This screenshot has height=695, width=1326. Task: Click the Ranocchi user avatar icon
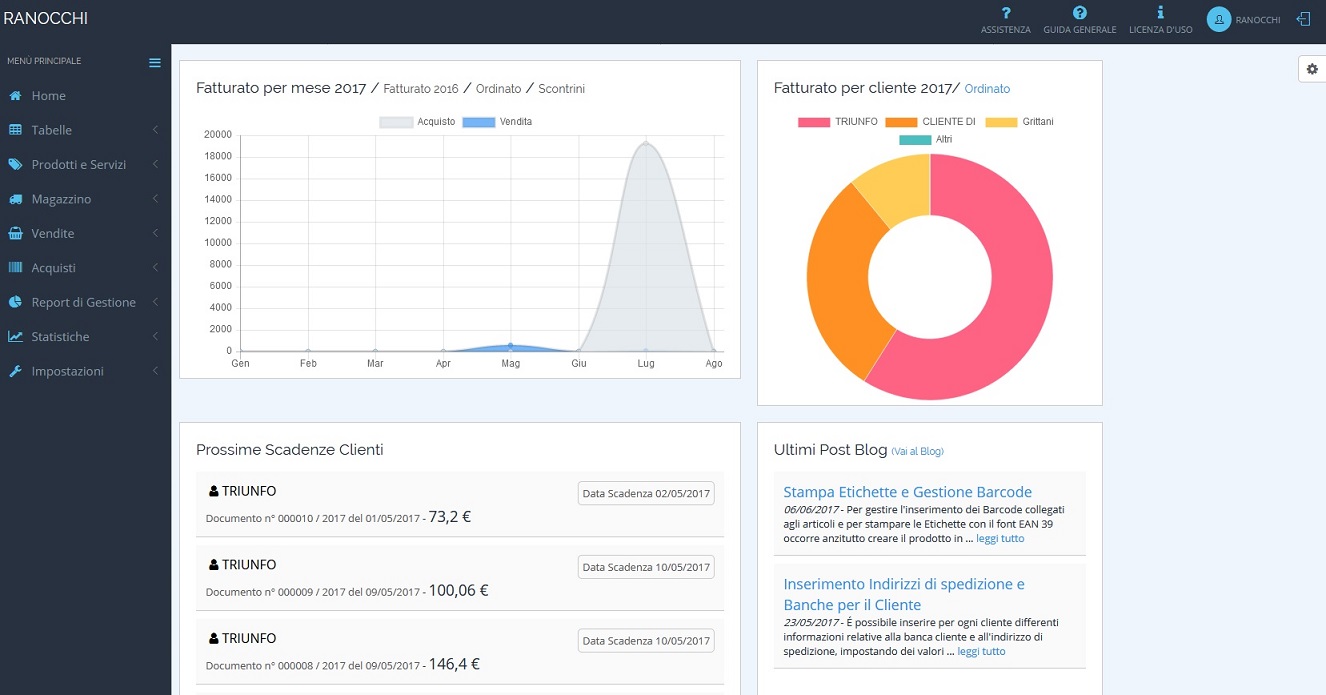[x=1218, y=19]
